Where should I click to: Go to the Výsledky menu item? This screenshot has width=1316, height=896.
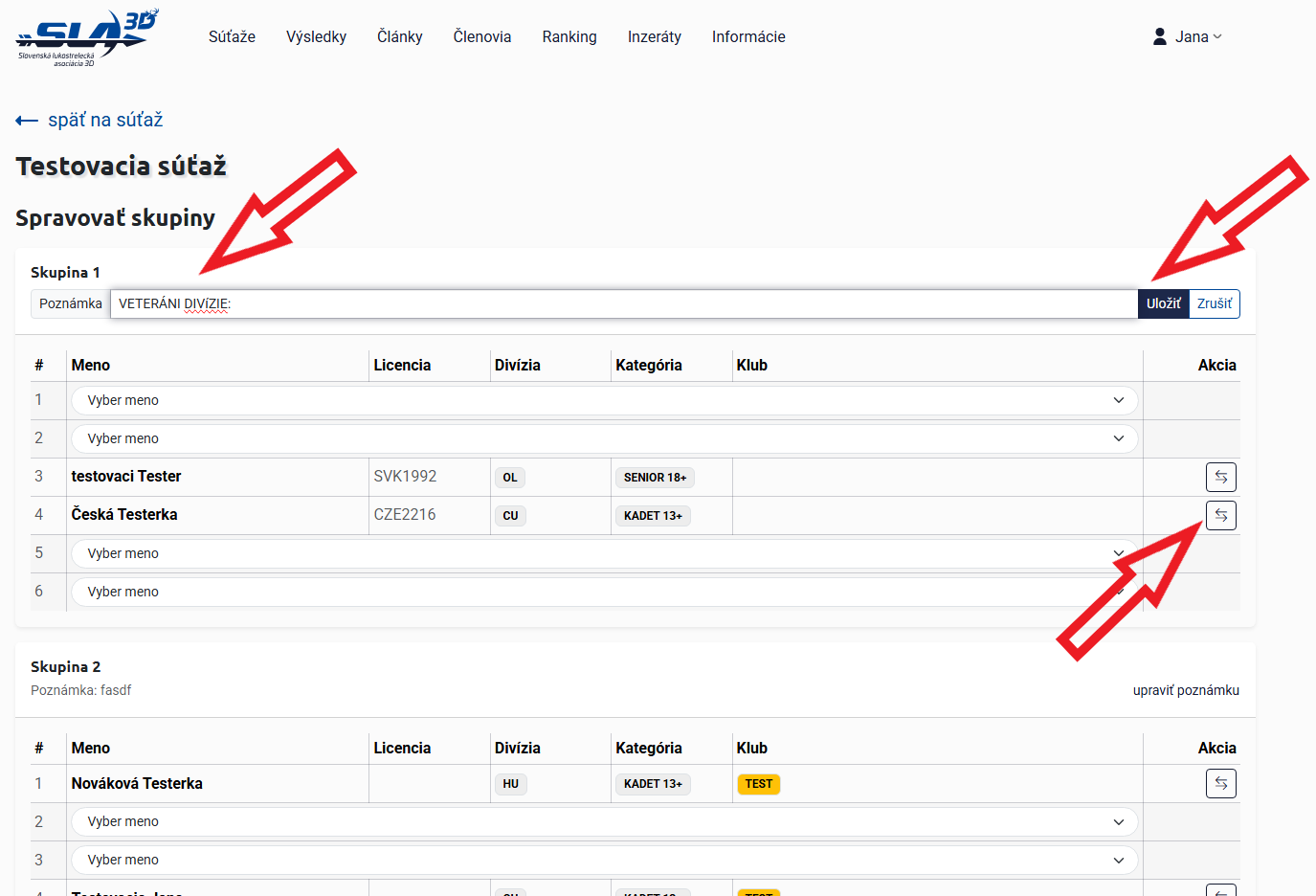click(316, 36)
